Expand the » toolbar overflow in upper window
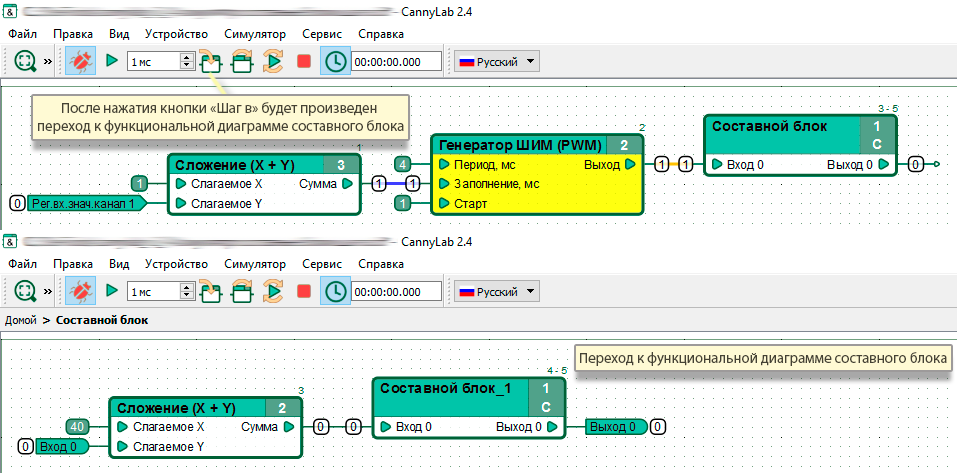This screenshot has height=473, width=957. 48,62
